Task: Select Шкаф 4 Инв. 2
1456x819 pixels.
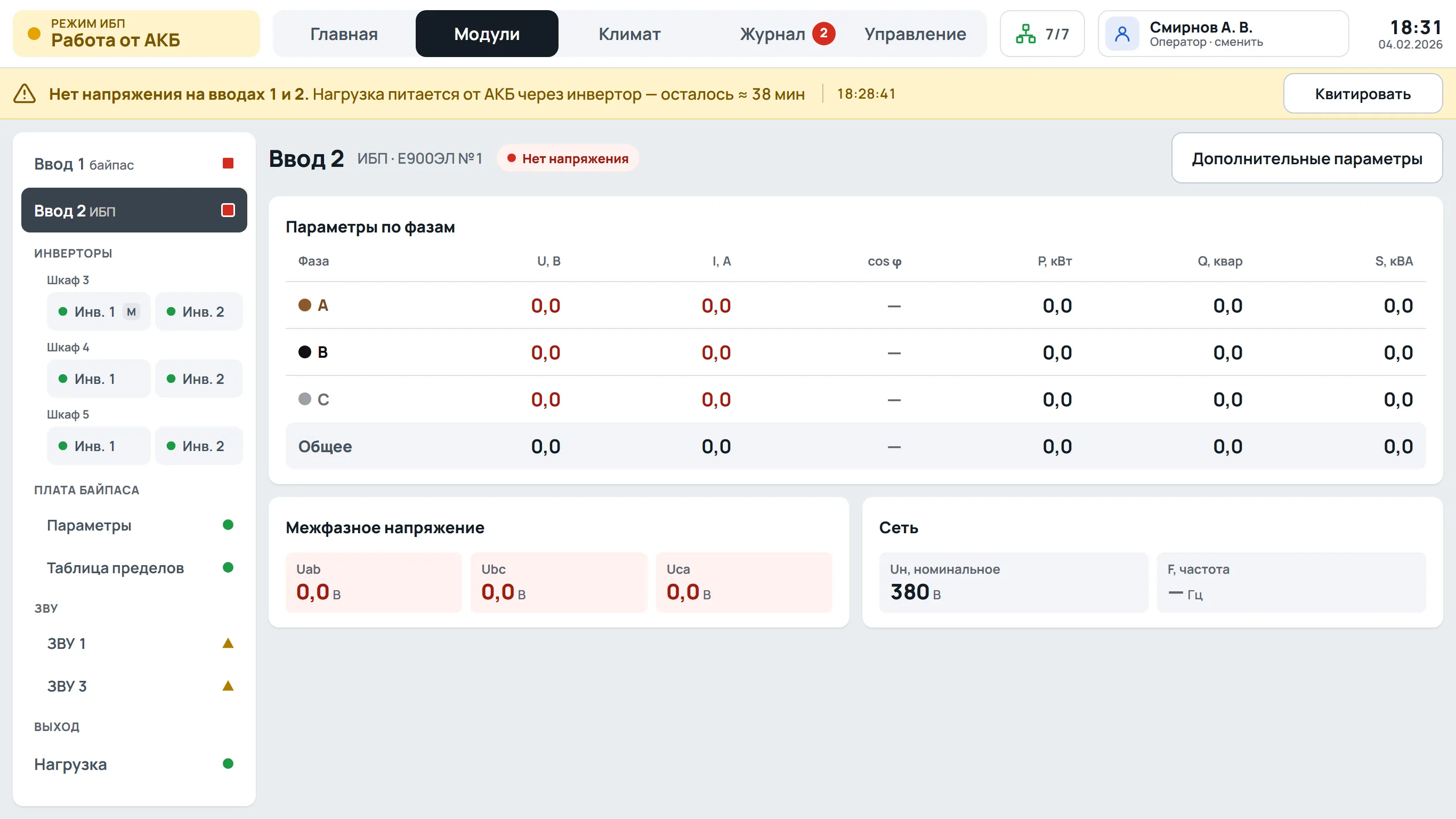Action: point(199,379)
